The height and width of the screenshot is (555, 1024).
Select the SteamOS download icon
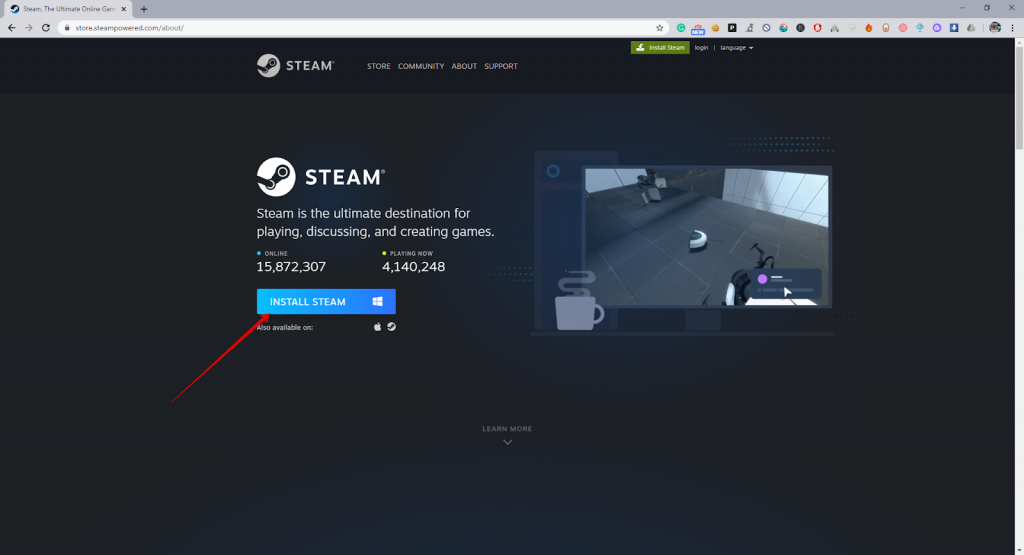click(391, 327)
